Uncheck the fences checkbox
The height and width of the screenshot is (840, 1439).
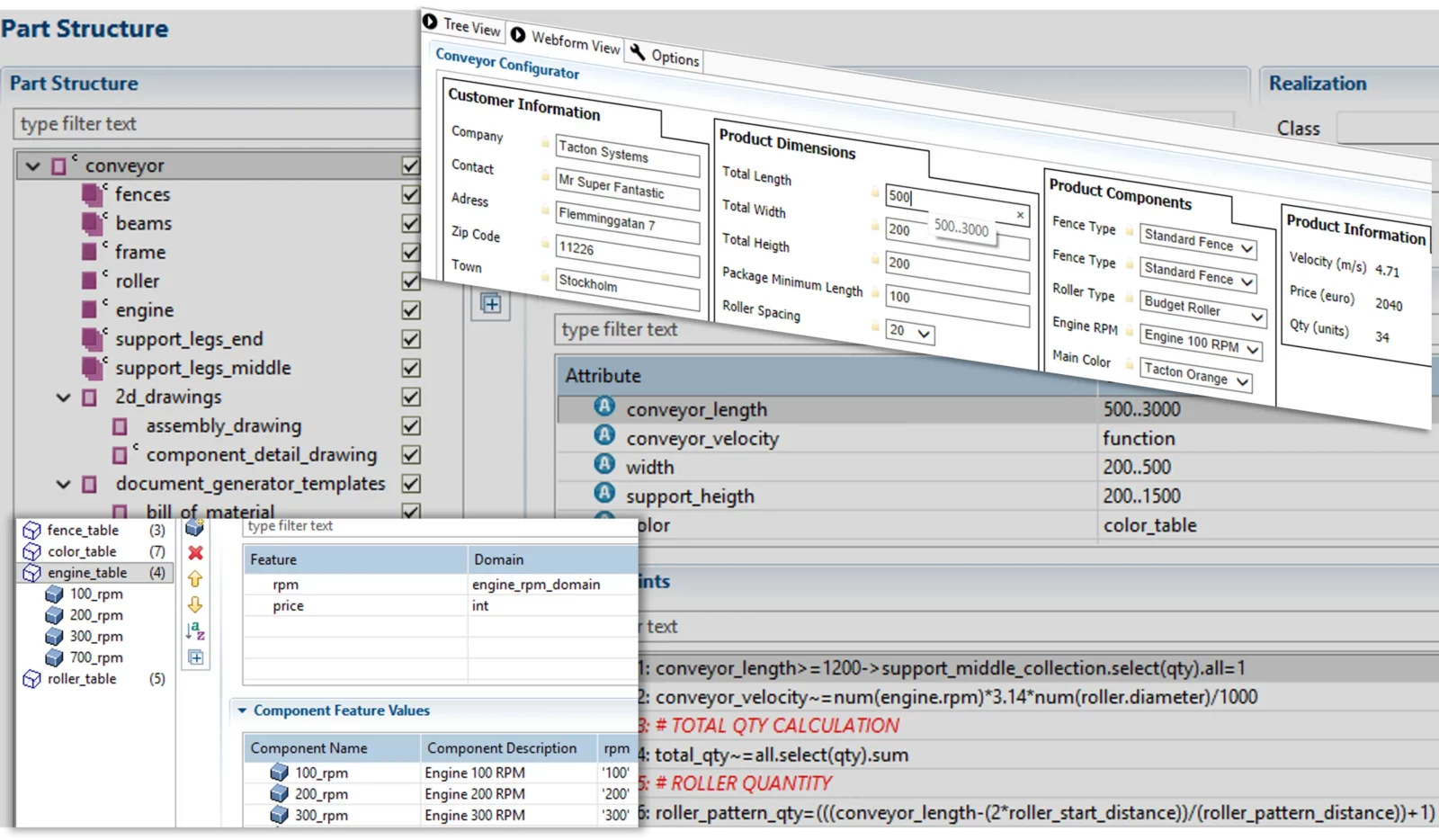[411, 194]
